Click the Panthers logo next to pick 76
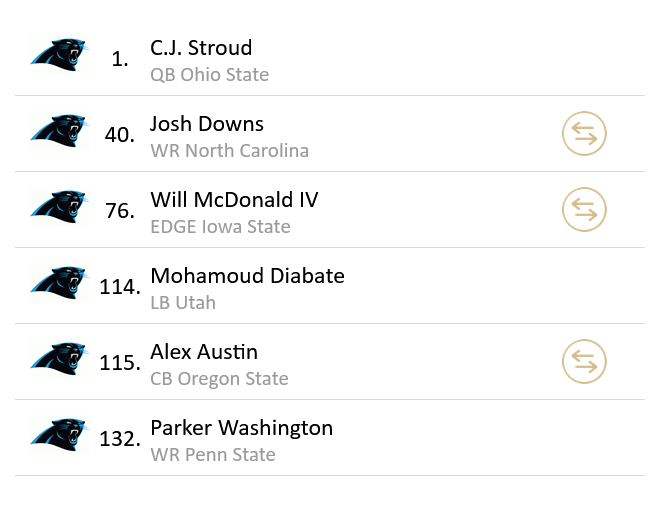The width and height of the screenshot is (664, 507). pos(60,207)
